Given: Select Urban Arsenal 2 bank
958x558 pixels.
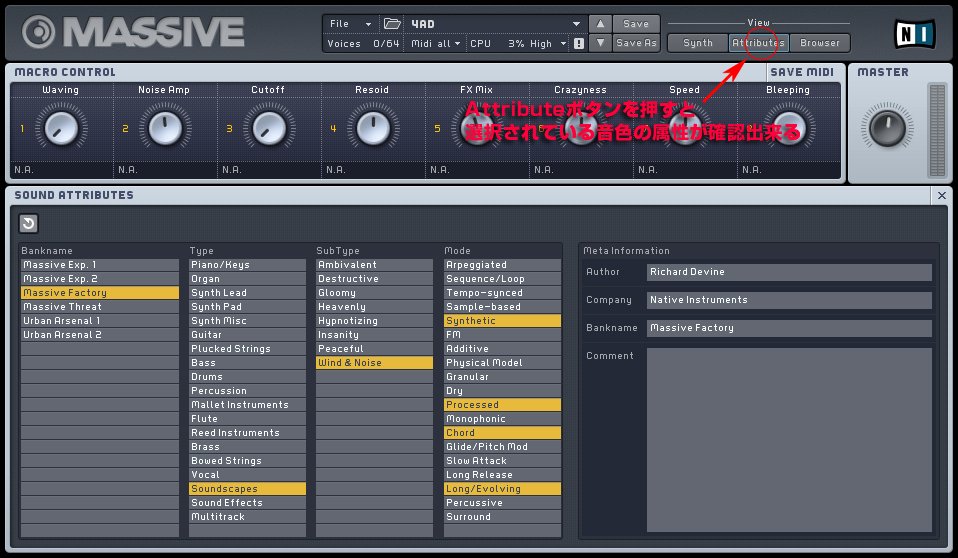Looking at the screenshot, I should click(100, 335).
